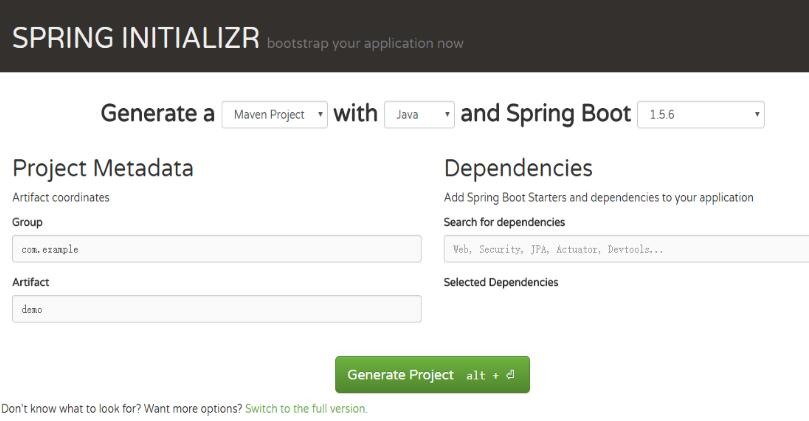Image resolution: width=809 pixels, height=421 pixels.
Task: Open the Maven Project type dropdown
Action: tap(274, 115)
